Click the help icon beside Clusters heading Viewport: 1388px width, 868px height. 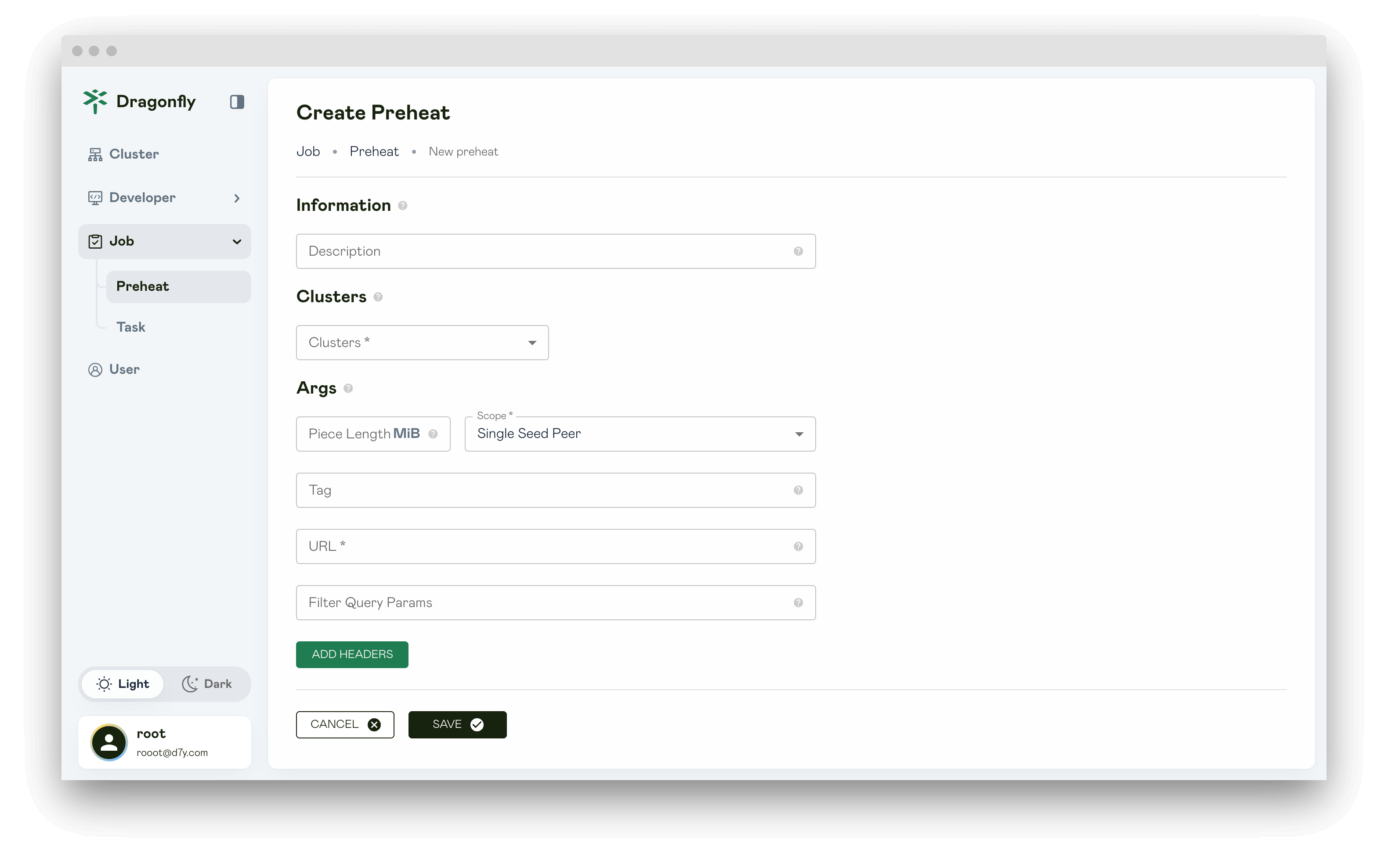(x=378, y=297)
